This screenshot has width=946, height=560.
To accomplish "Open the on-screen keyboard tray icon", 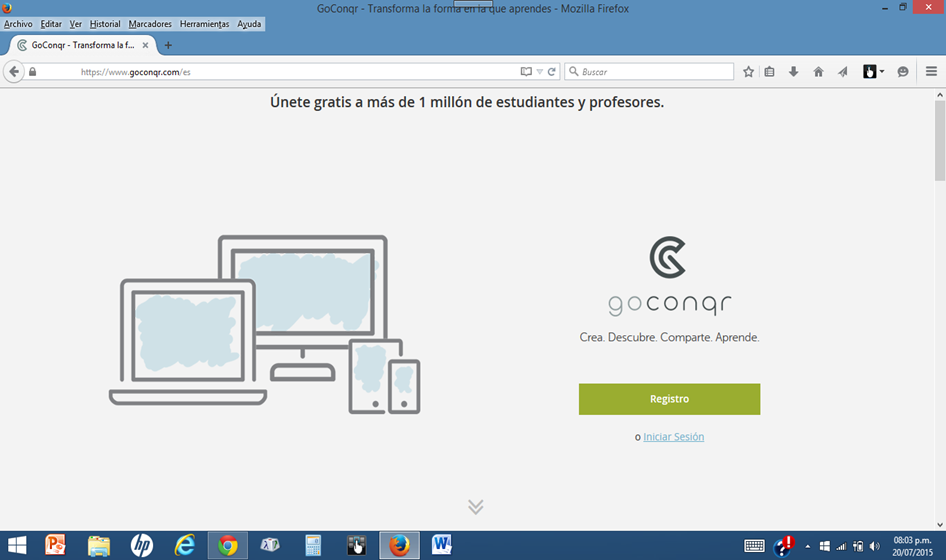I will [754, 546].
